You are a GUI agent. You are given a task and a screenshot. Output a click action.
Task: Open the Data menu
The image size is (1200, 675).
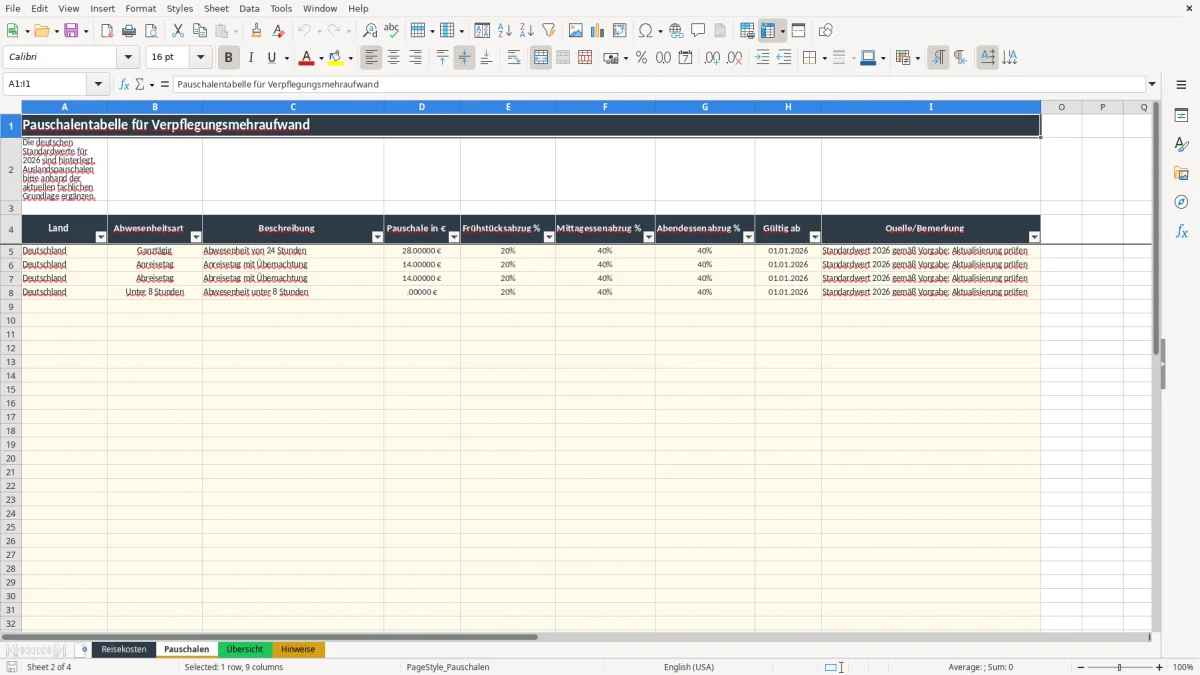pyautogui.click(x=249, y=8)
